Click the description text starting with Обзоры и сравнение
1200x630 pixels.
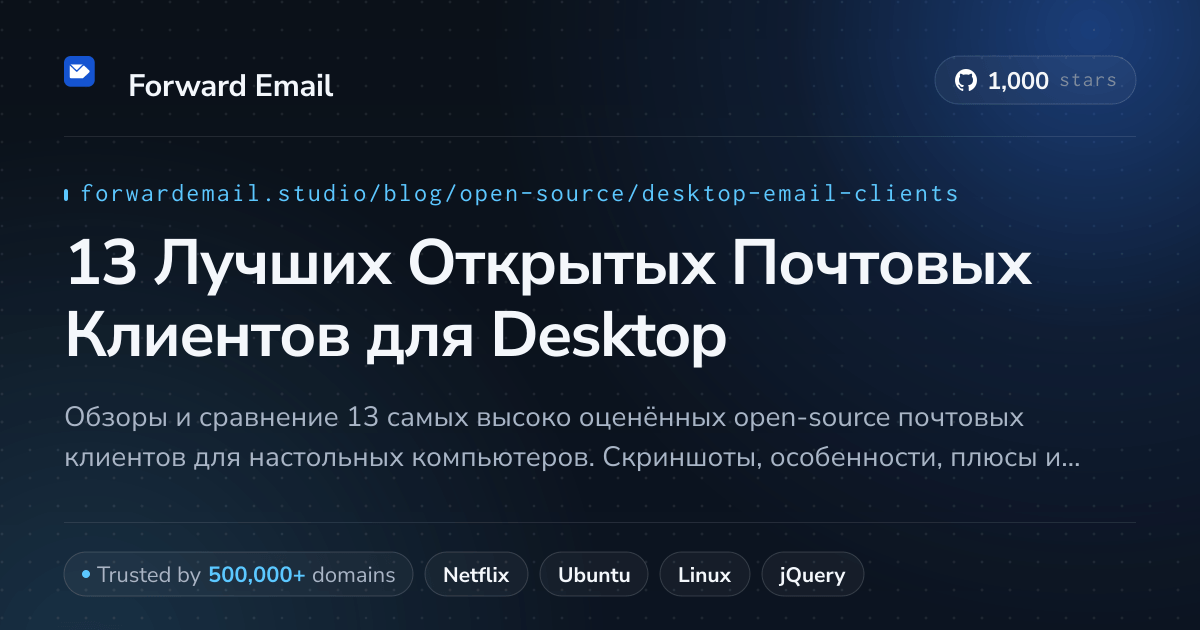[572, 438]
